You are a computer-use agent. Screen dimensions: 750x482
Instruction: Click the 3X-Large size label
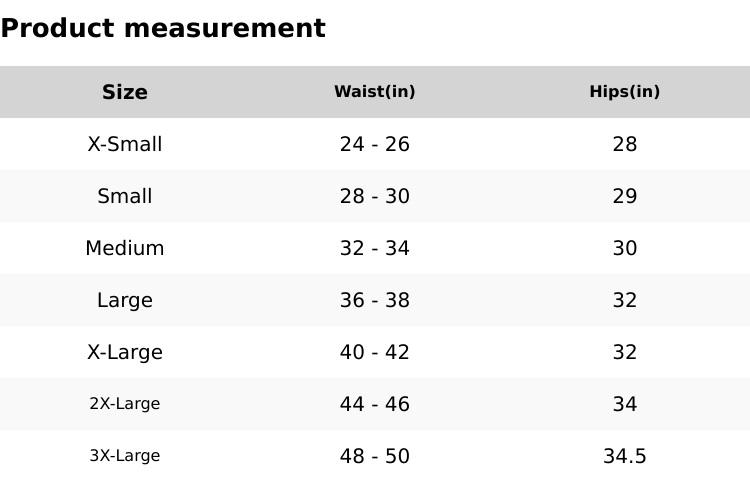click(x=125, y=456)
